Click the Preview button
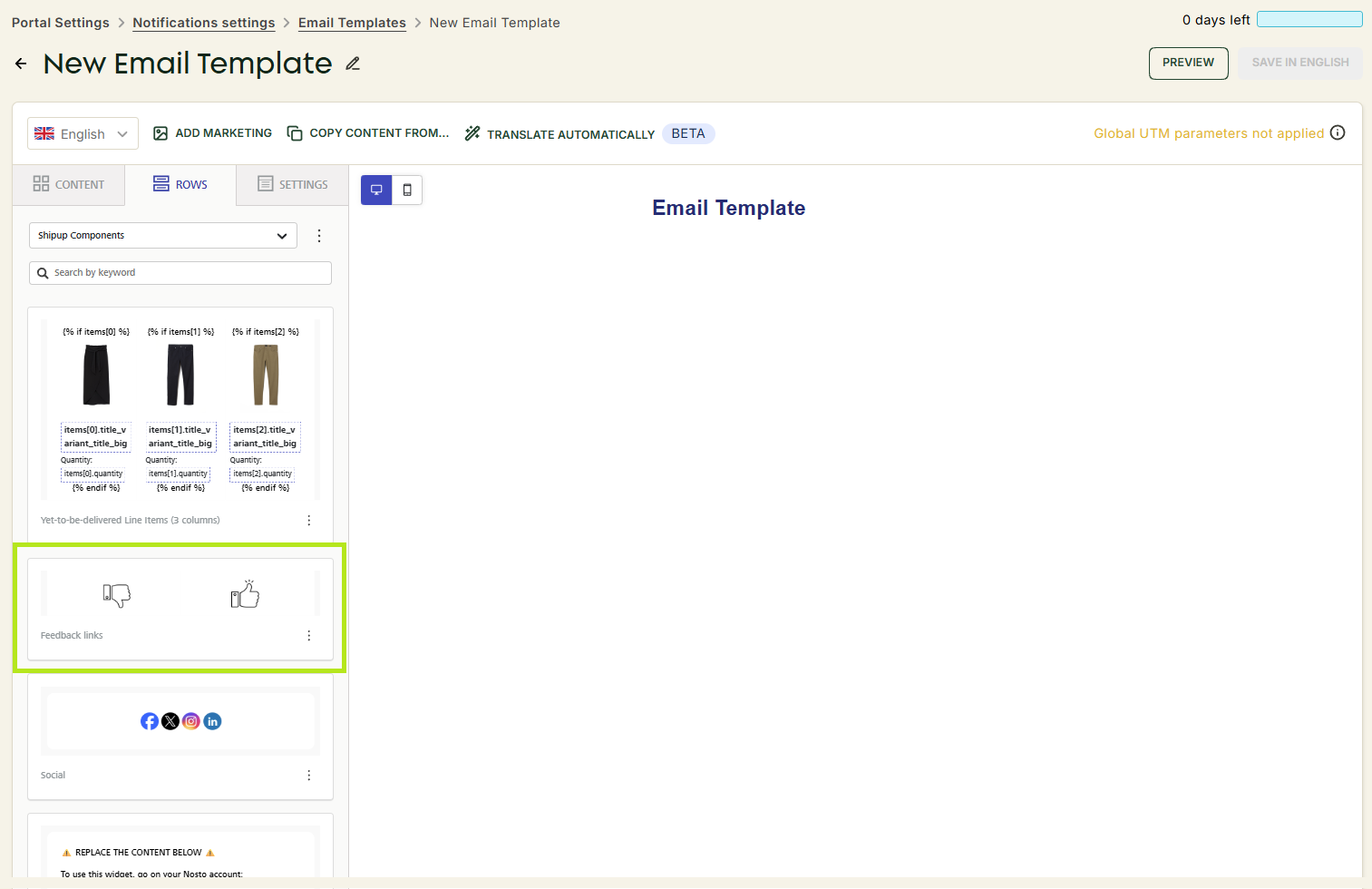This screenshot has width=1372, height=889. click(x=1188, y=63)
